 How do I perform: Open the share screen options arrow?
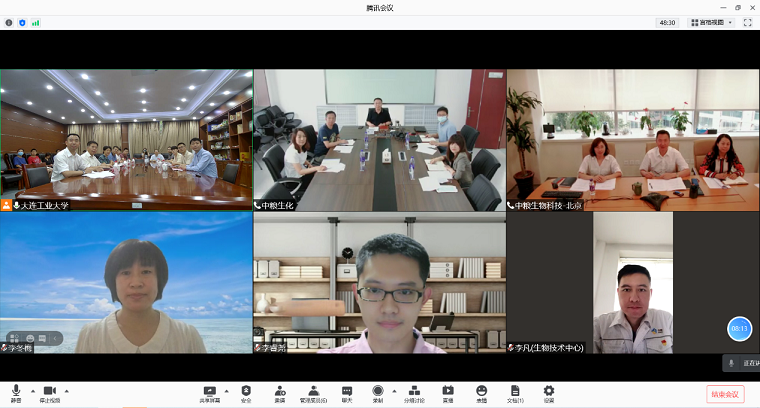[226, 390]
